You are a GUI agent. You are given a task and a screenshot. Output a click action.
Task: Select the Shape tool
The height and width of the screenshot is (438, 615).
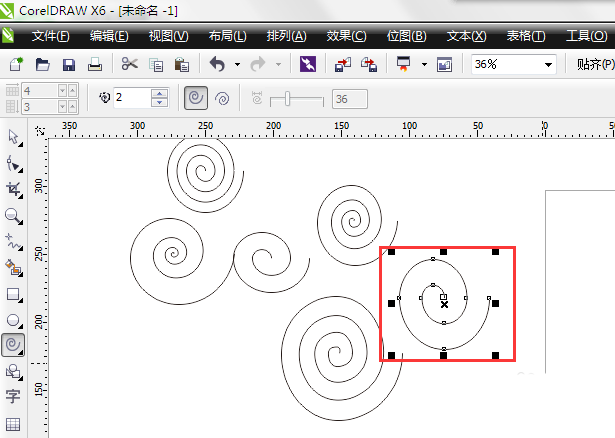(x=14, y=164)
